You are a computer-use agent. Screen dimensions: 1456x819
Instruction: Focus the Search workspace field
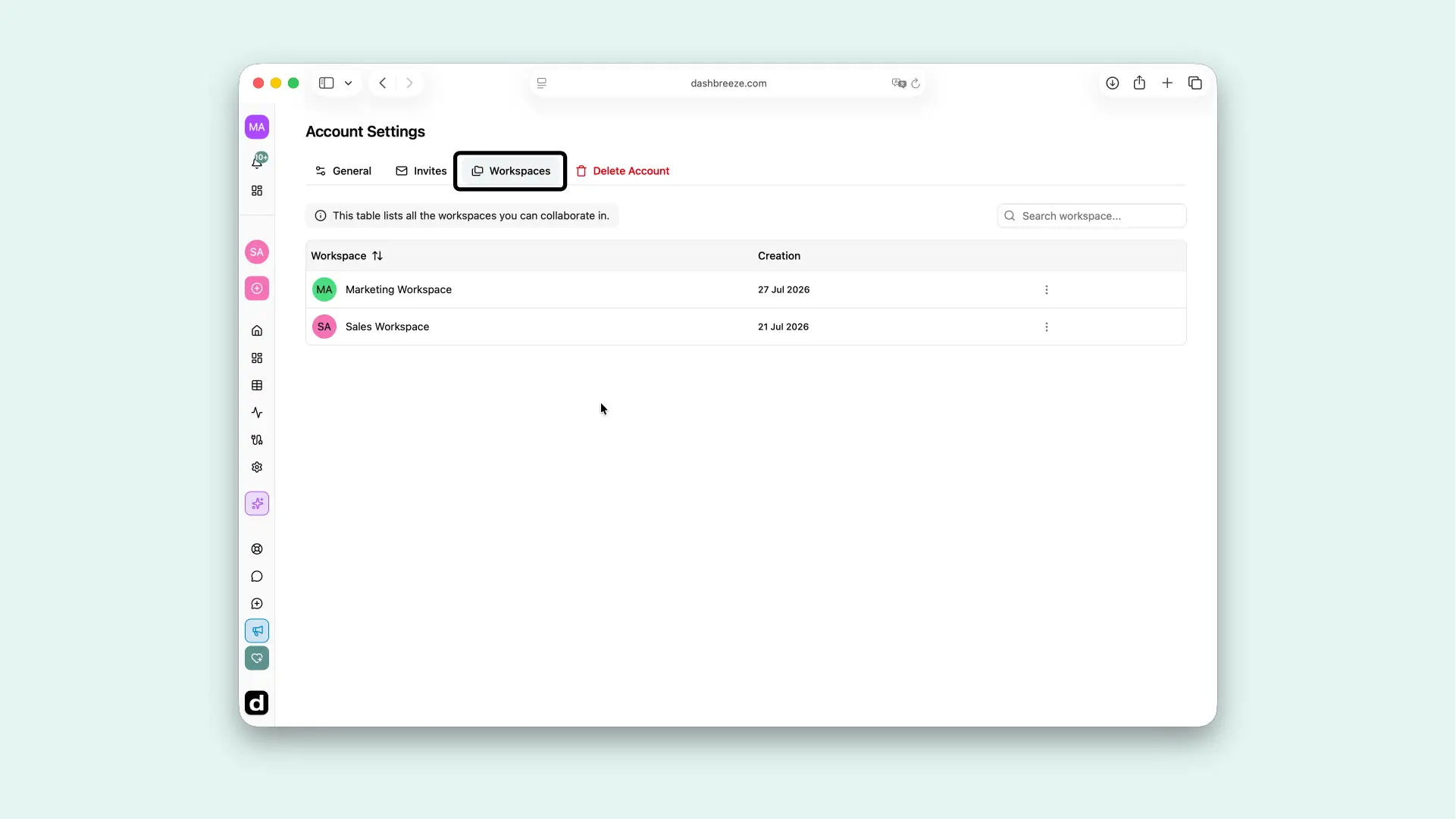(1091, 216)
